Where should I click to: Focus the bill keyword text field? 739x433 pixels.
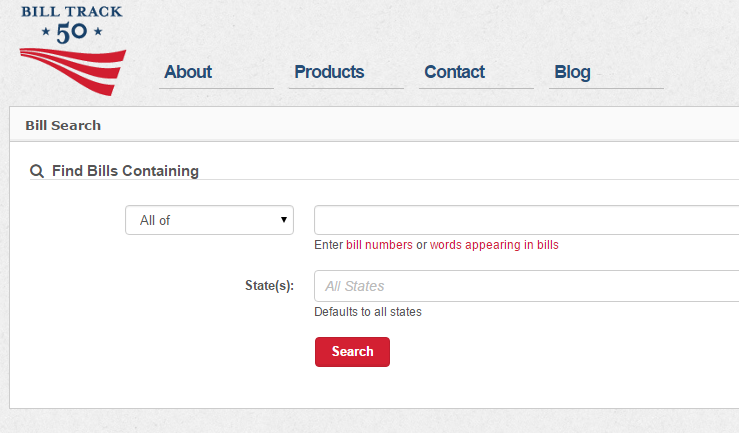coord(526,220)
